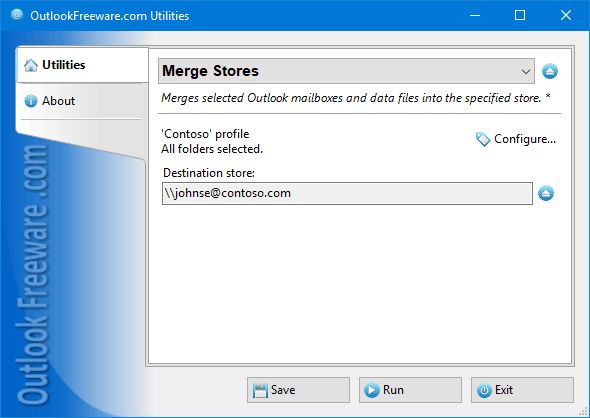The width and height of the screenshot is (590, 418).
Task: Click the home icon beside Utilities
Action: pyautogui.click(x=30, y=65)
